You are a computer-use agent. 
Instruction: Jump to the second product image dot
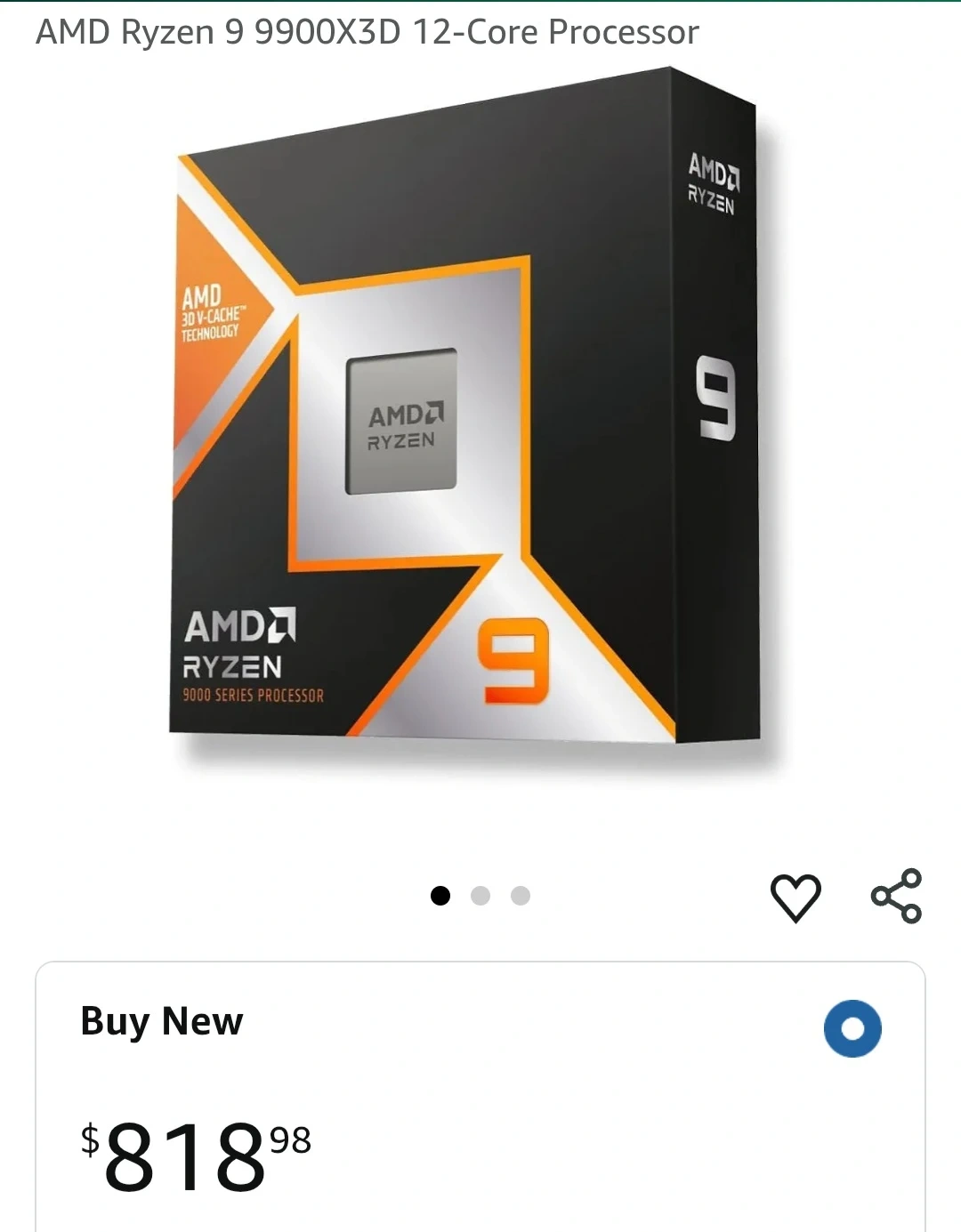[x=480, y=896]
